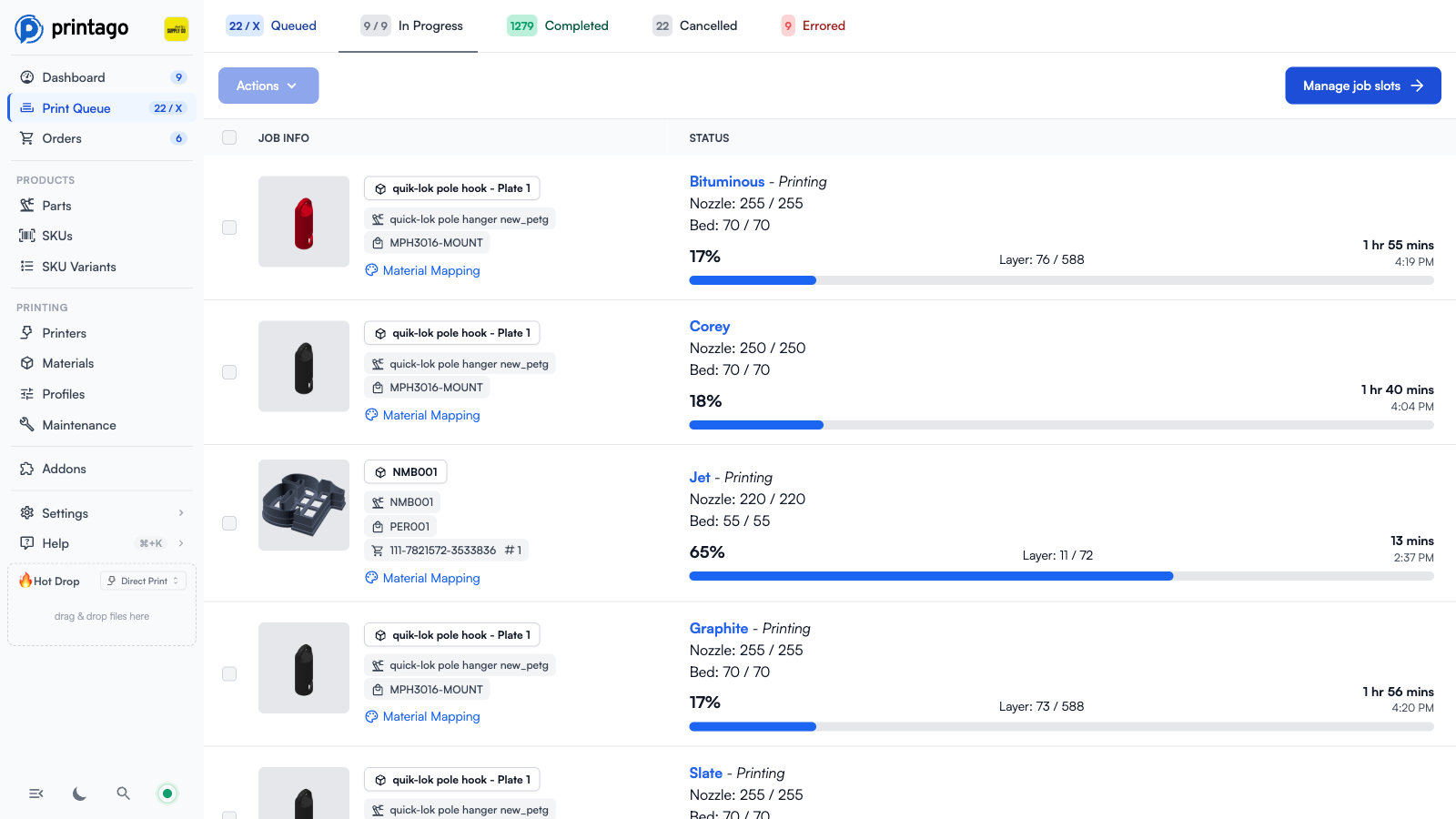The width and height of the screenshot is (1456, 819).
Task: Click the Hot Drop flame icon
Action: [x=25, y=581]
